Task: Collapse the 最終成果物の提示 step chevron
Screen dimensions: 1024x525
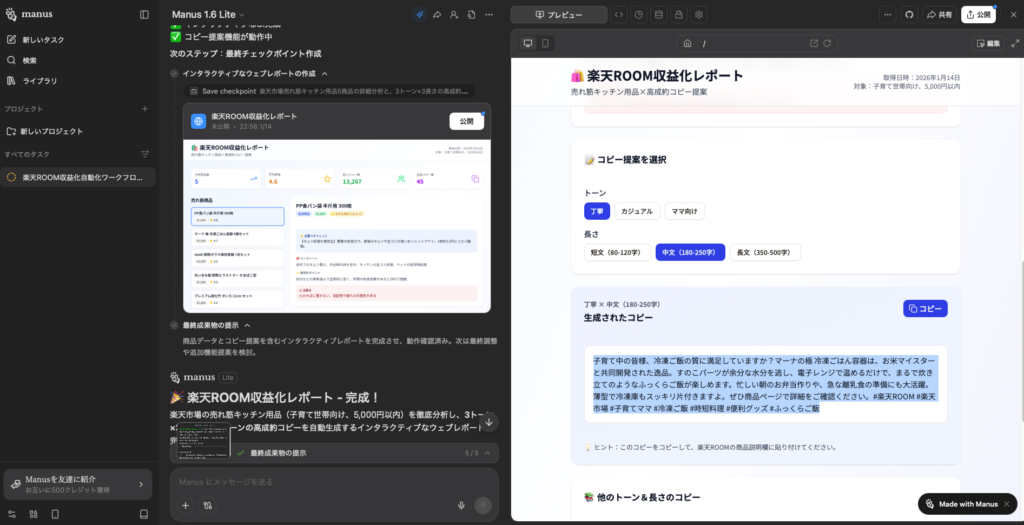Action: coord(247,325)
